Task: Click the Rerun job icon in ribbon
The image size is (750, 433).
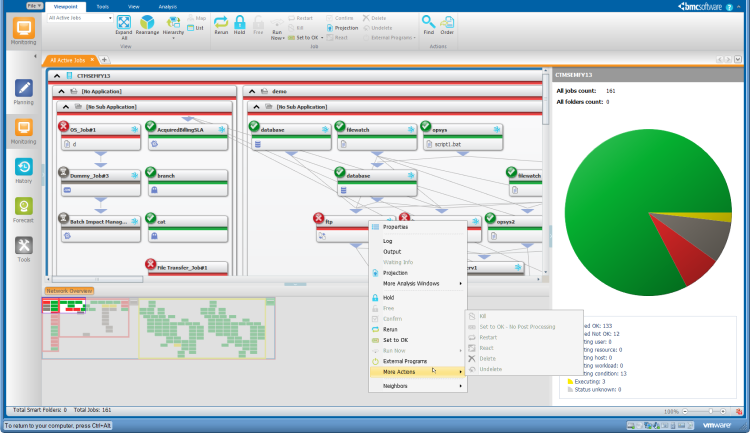Action: [221, 24]
